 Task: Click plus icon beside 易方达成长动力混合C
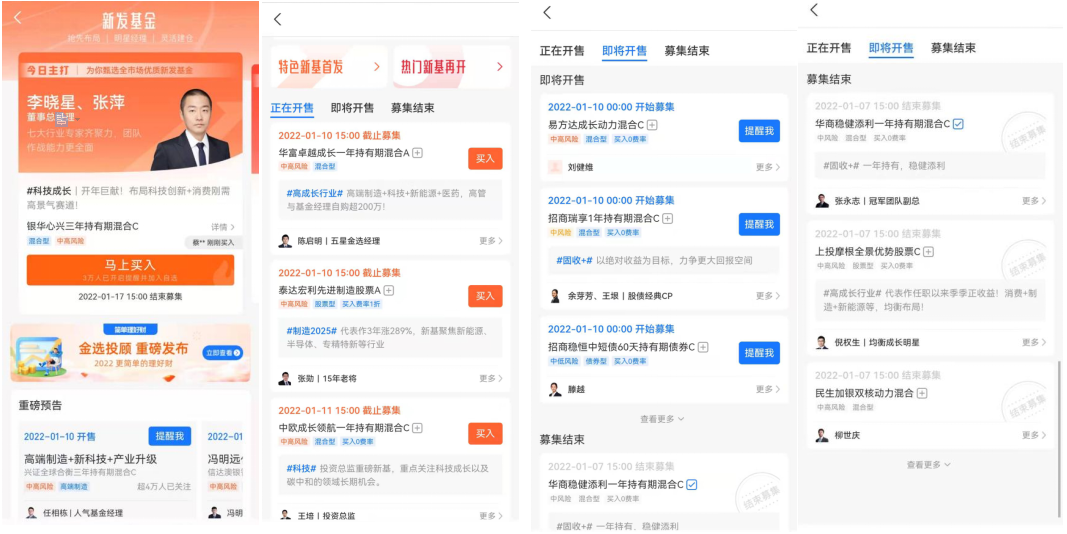pyautogui.click(x=652, y=125)
